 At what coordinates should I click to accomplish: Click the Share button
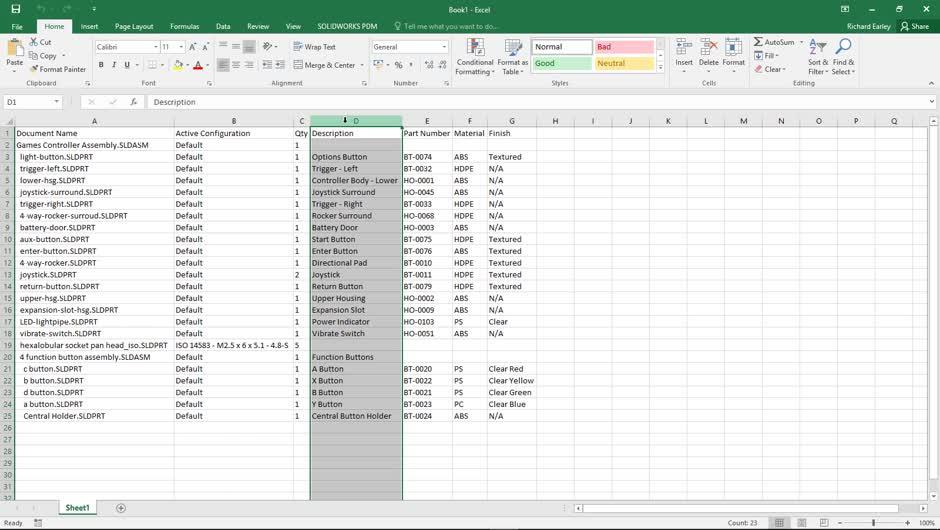click(x=914, y=26)
